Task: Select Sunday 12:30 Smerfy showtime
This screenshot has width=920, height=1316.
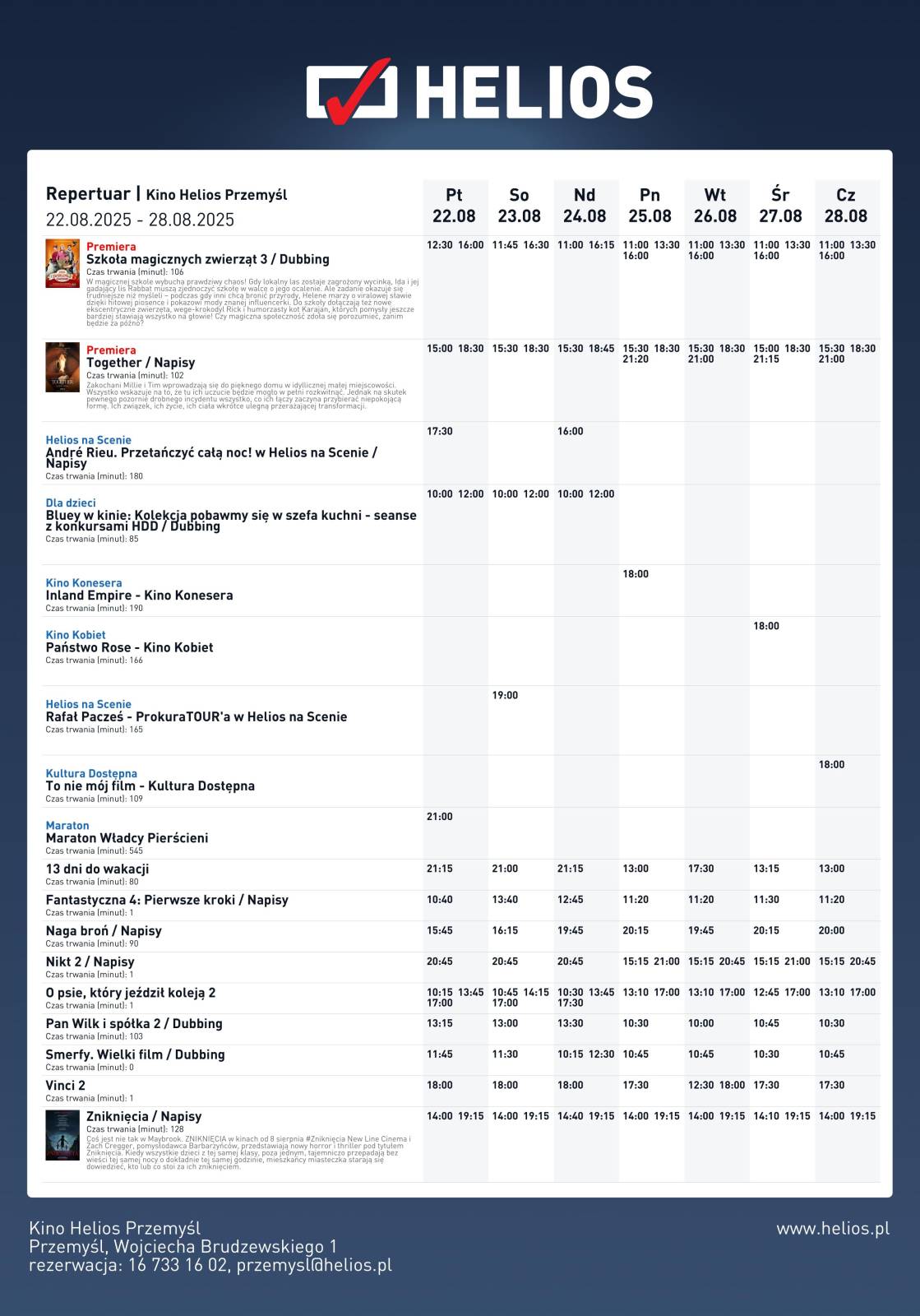Action: tap(602, 1054)
